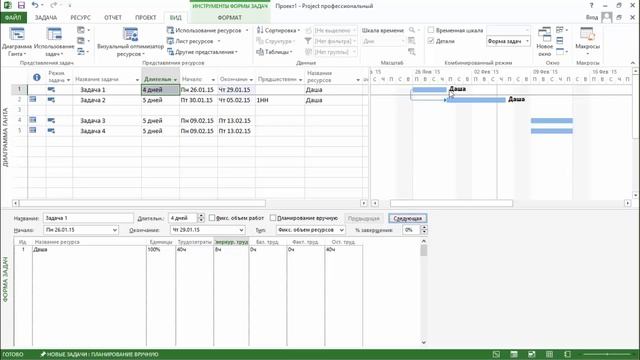The image size is (640, 360).
Task: Click the Сортировка sort icon
Action: [x=260, y=30]
